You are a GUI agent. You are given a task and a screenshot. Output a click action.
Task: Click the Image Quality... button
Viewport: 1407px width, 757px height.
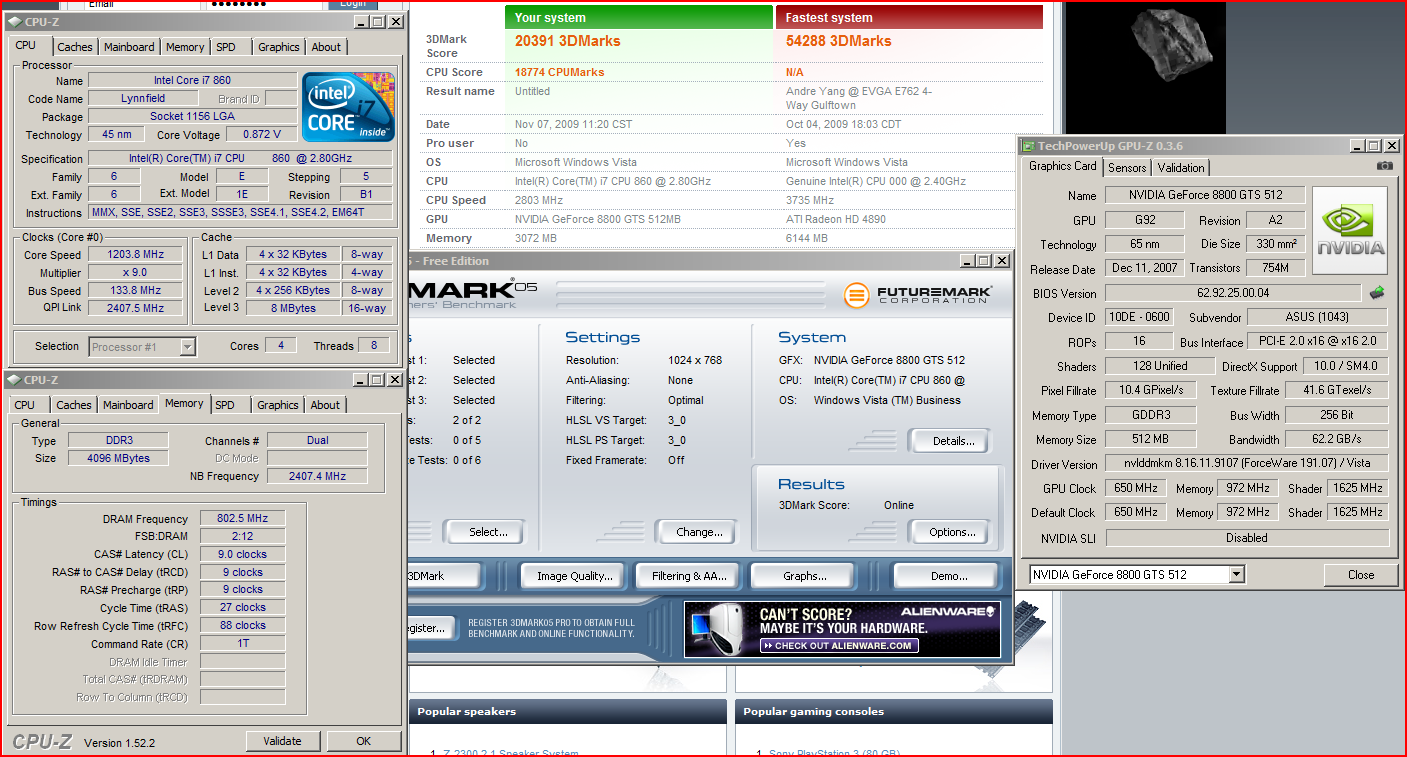click(x=574, y=576)
